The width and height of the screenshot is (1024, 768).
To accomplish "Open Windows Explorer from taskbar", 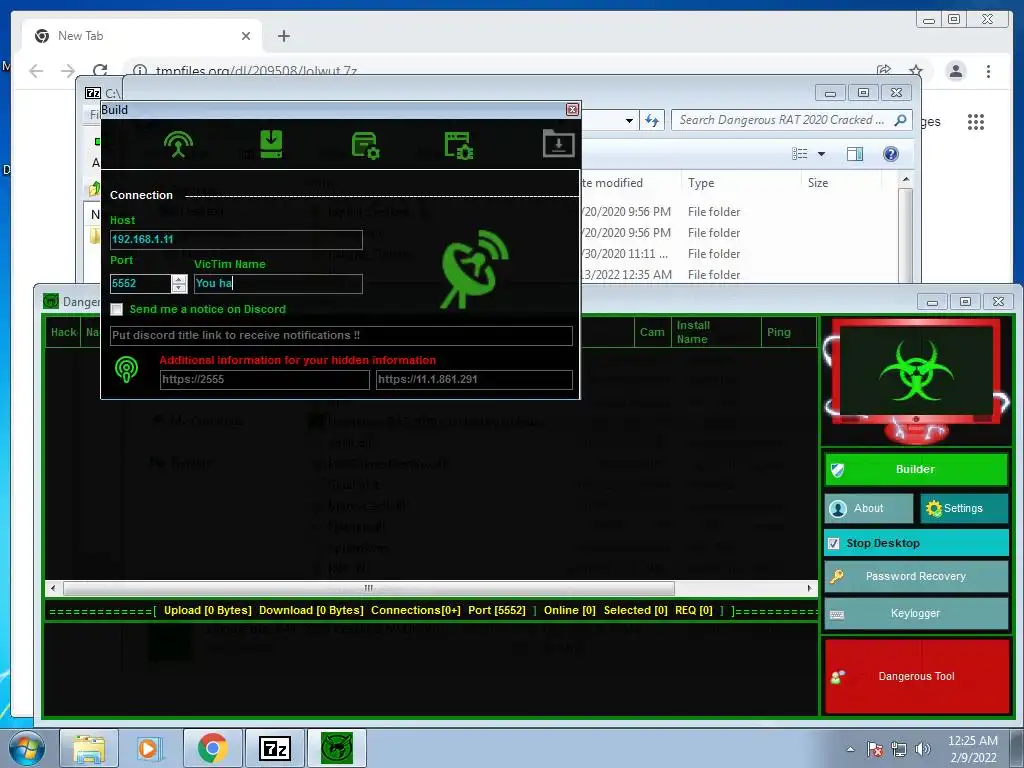I will point(89,748).
